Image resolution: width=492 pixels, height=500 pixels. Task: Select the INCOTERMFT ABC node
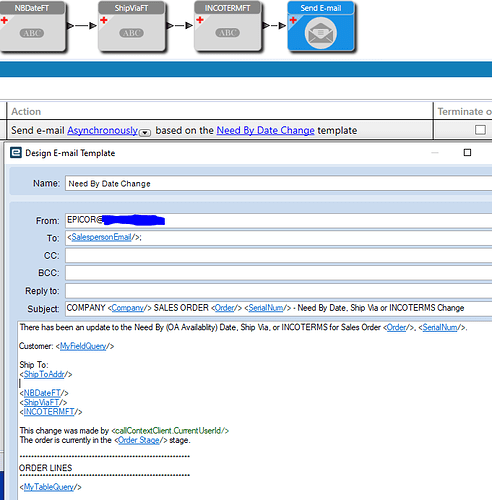coord(227,27)
